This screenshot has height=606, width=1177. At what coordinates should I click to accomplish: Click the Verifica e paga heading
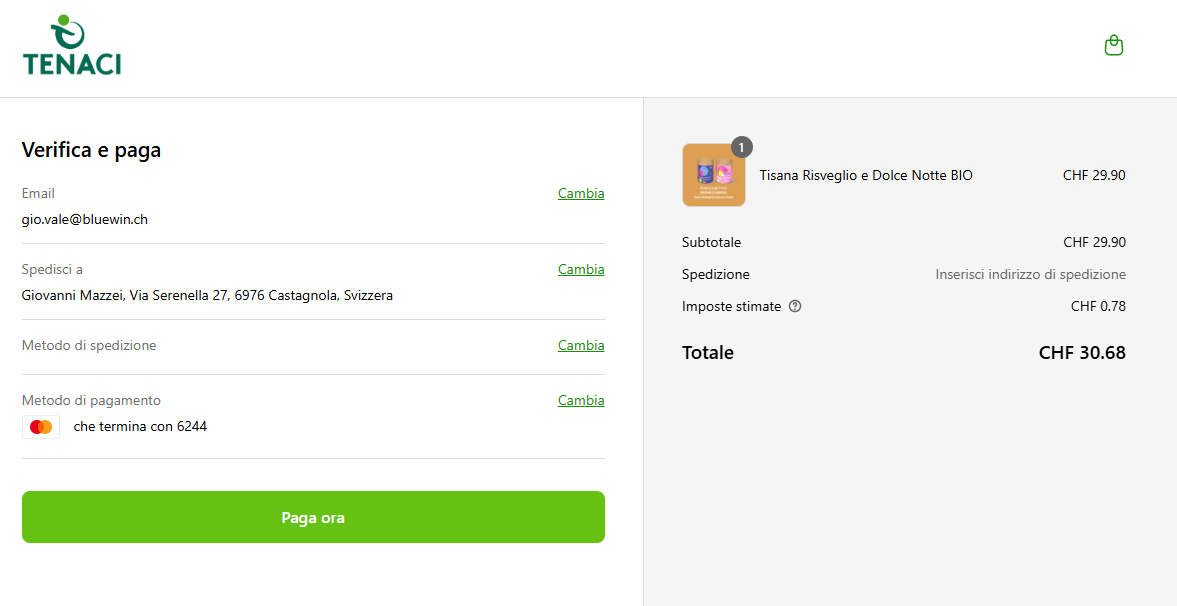tap(91, 150)
